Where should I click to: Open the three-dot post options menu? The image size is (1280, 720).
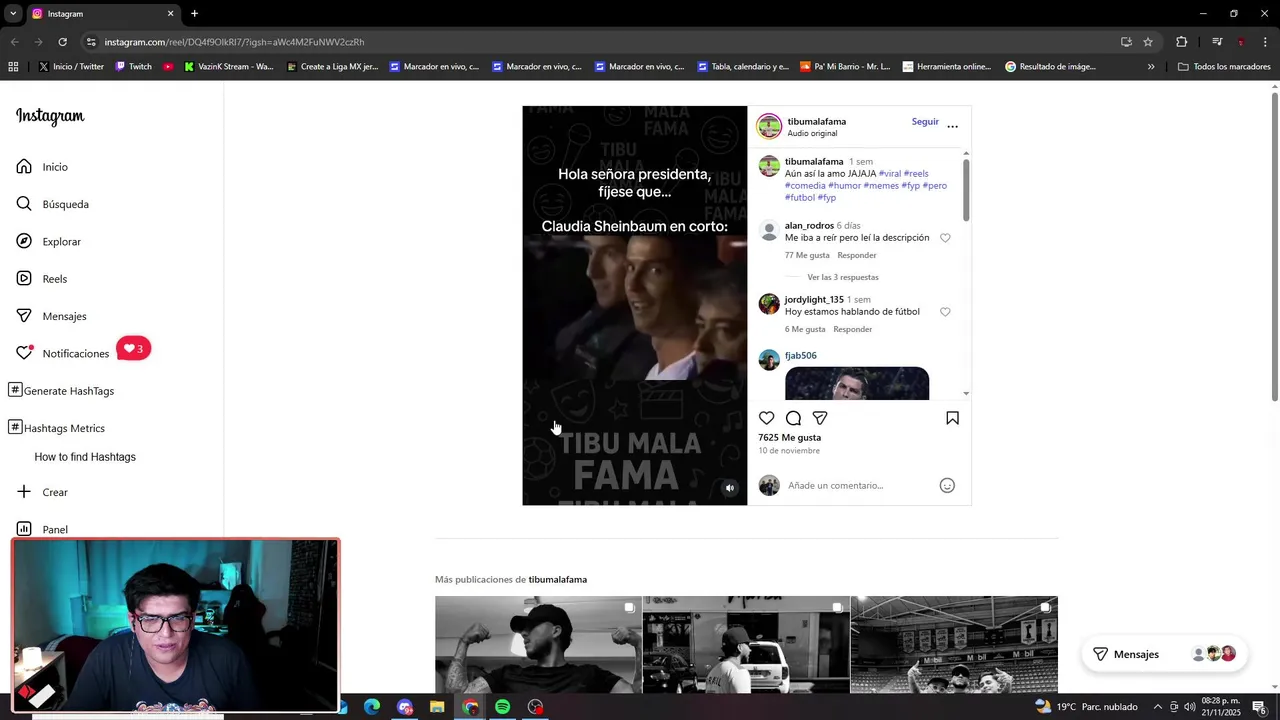tap(952, 126)
